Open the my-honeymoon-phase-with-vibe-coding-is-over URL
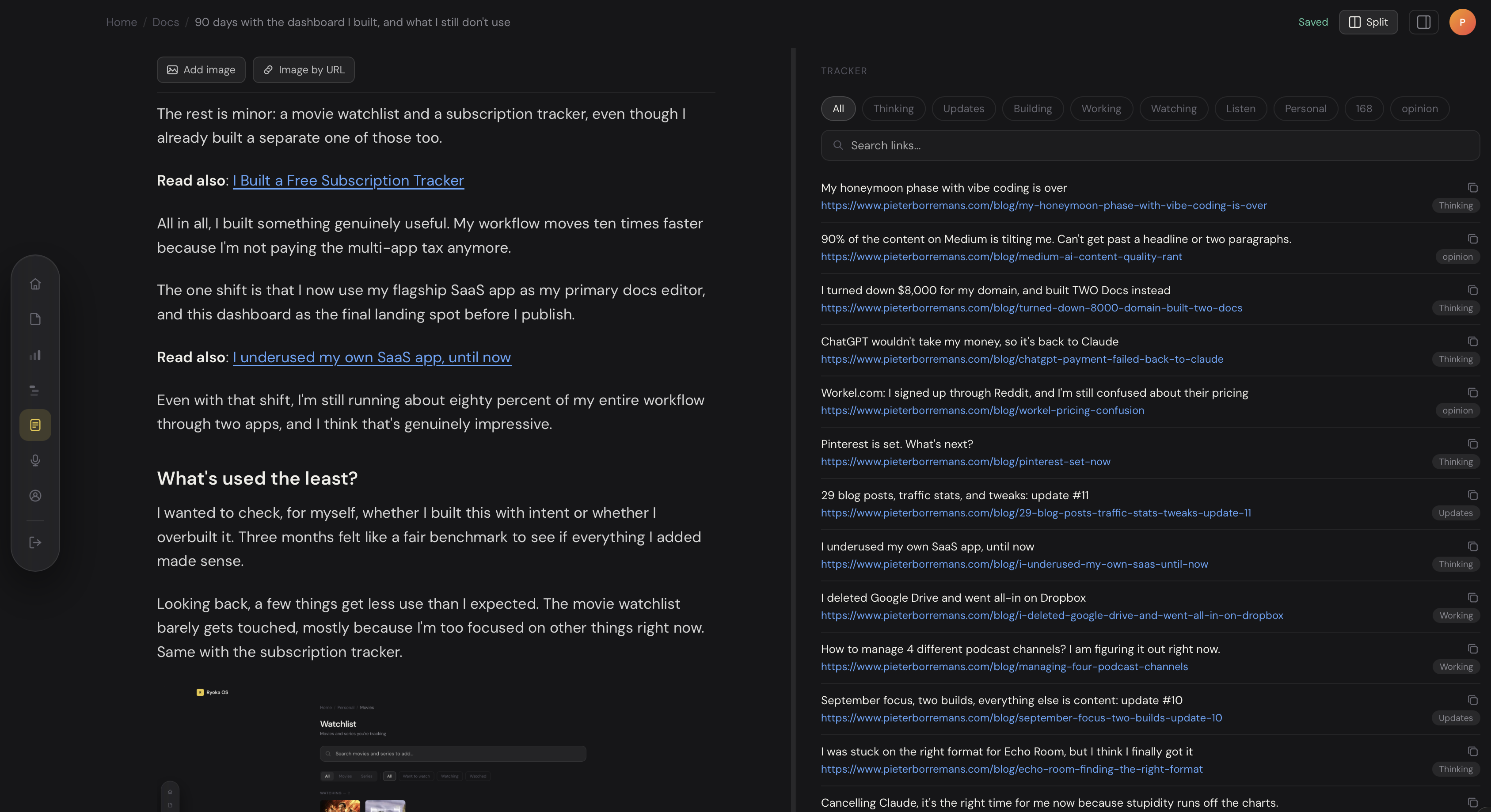Viewport: 1491px width, 812px height. [1044, 205]
